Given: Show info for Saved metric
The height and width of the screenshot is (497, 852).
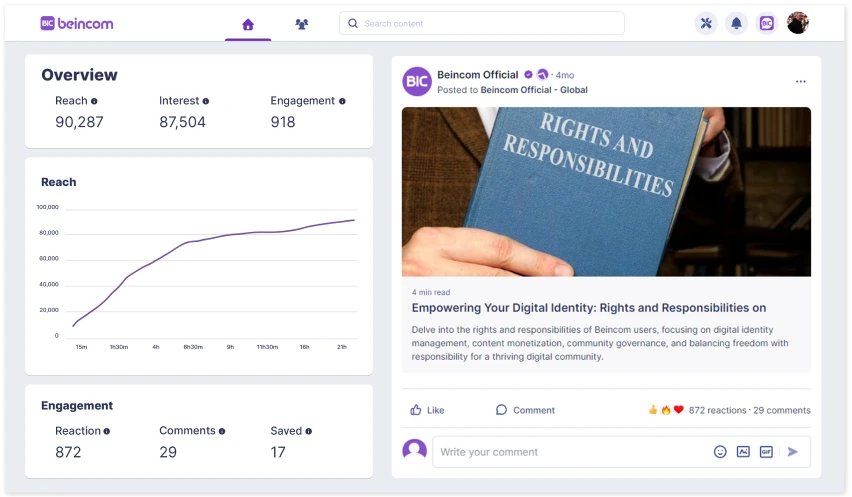Looking at the screenshot, I should pos(309,431).
